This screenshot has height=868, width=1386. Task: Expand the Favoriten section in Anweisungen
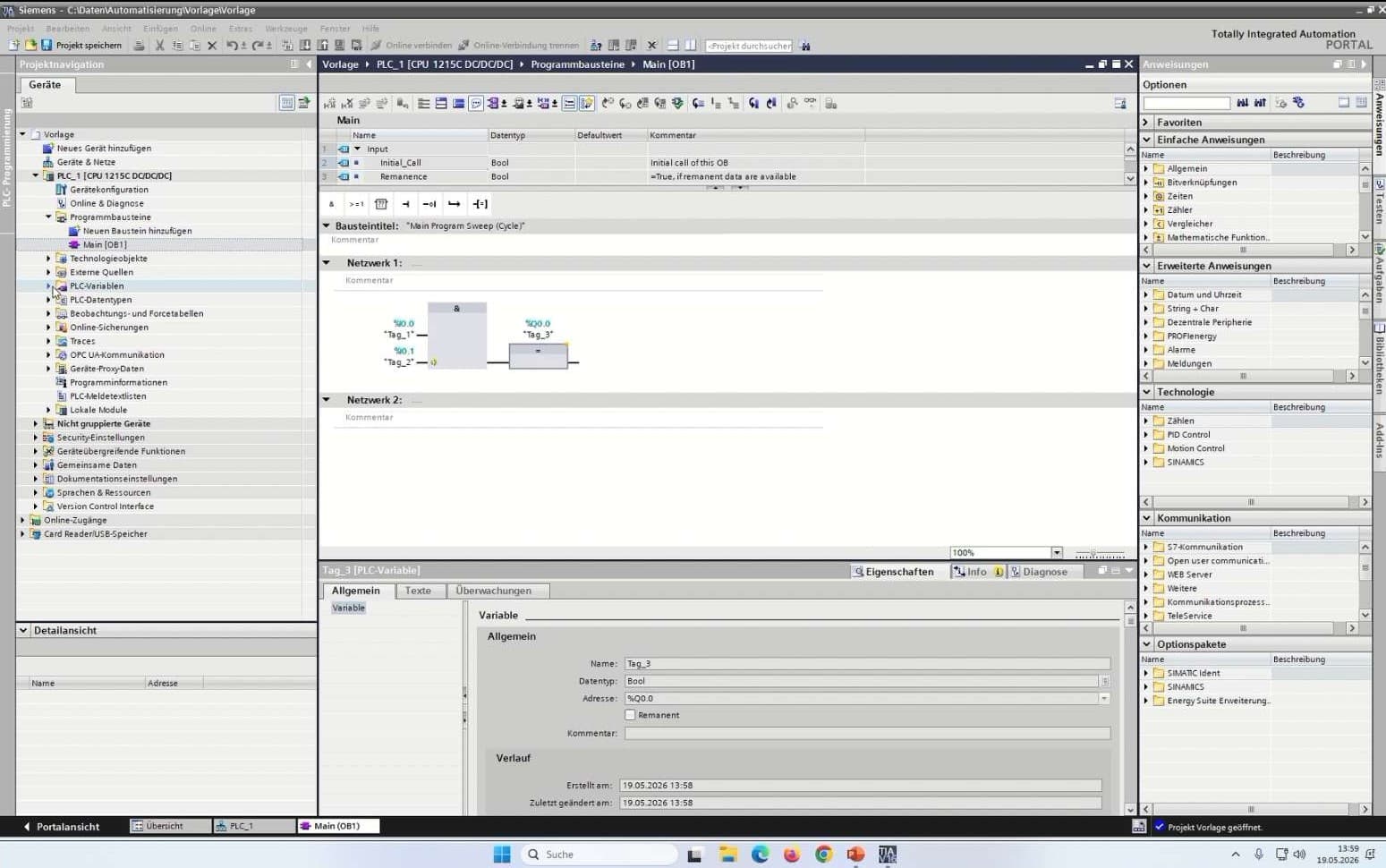coord(1147,123)
